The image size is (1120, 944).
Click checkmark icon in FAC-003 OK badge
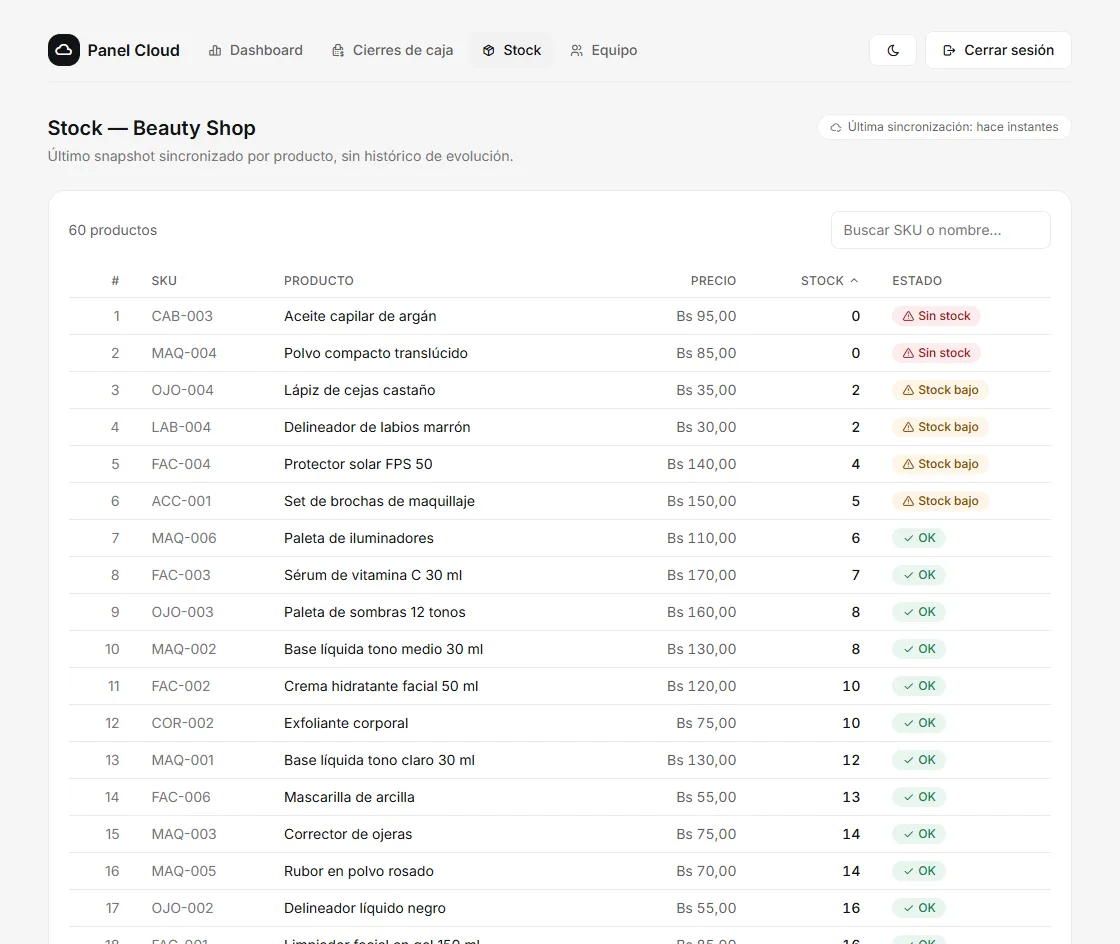(908, 576)
